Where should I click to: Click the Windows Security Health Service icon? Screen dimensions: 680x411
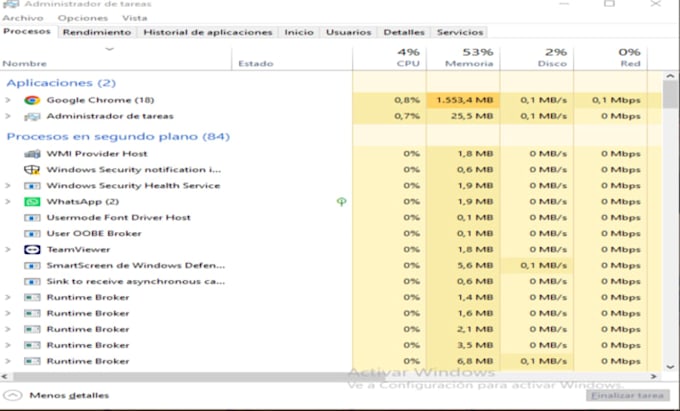pos(32,186)
